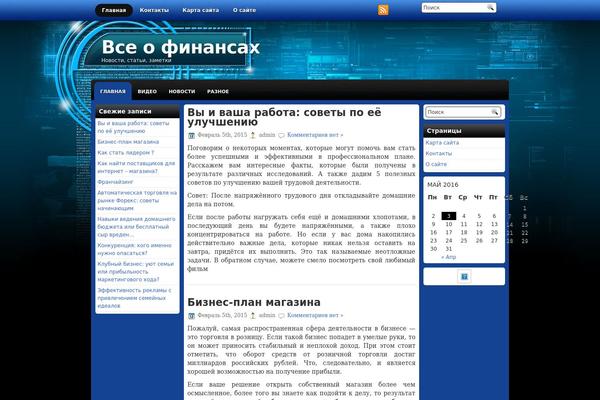Screen dimensions: 600x400
Task: Select the НОВОСТИ category tab
Action: click(182, 91)
